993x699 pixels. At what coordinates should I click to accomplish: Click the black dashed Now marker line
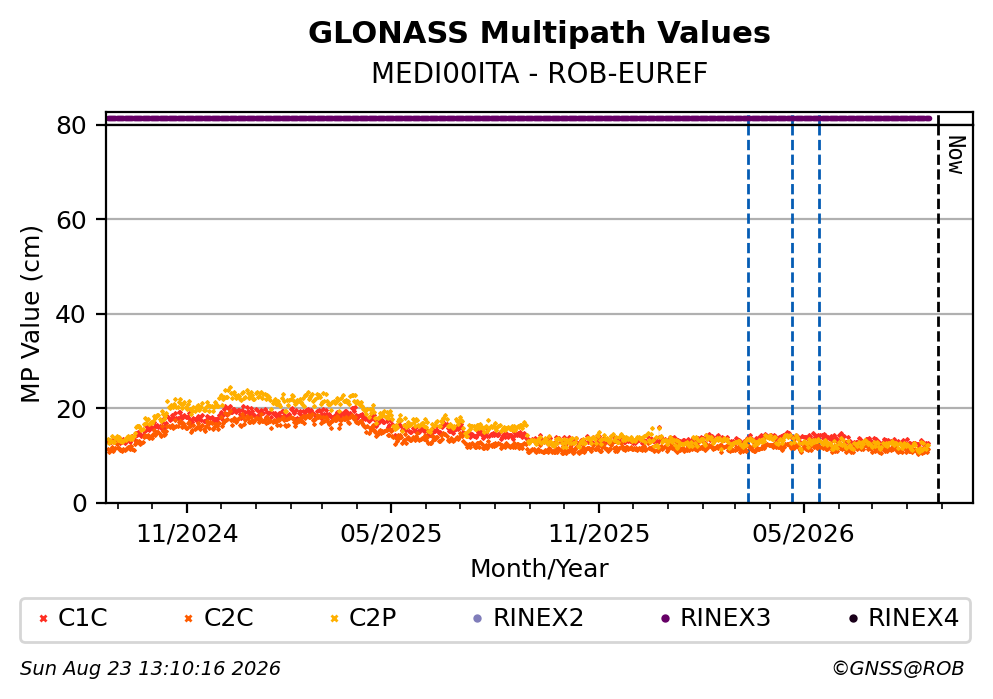(x=938, y=310)
